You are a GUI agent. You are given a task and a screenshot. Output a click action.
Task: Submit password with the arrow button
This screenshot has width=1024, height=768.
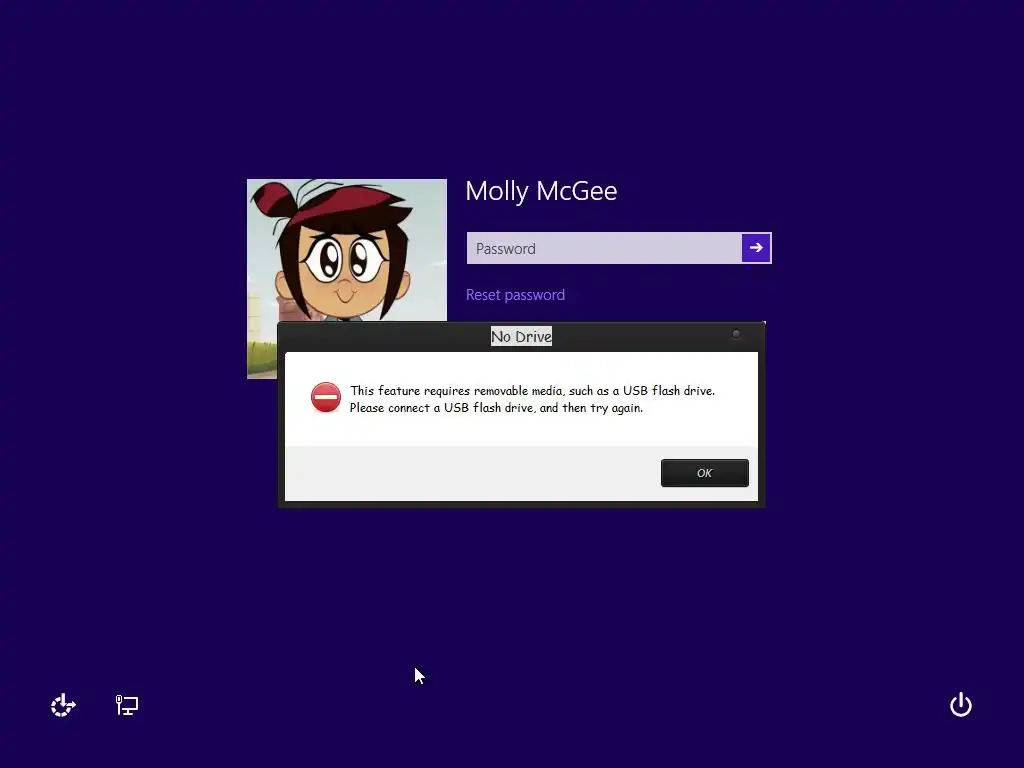pyautogui.click(x=756, y=248)
